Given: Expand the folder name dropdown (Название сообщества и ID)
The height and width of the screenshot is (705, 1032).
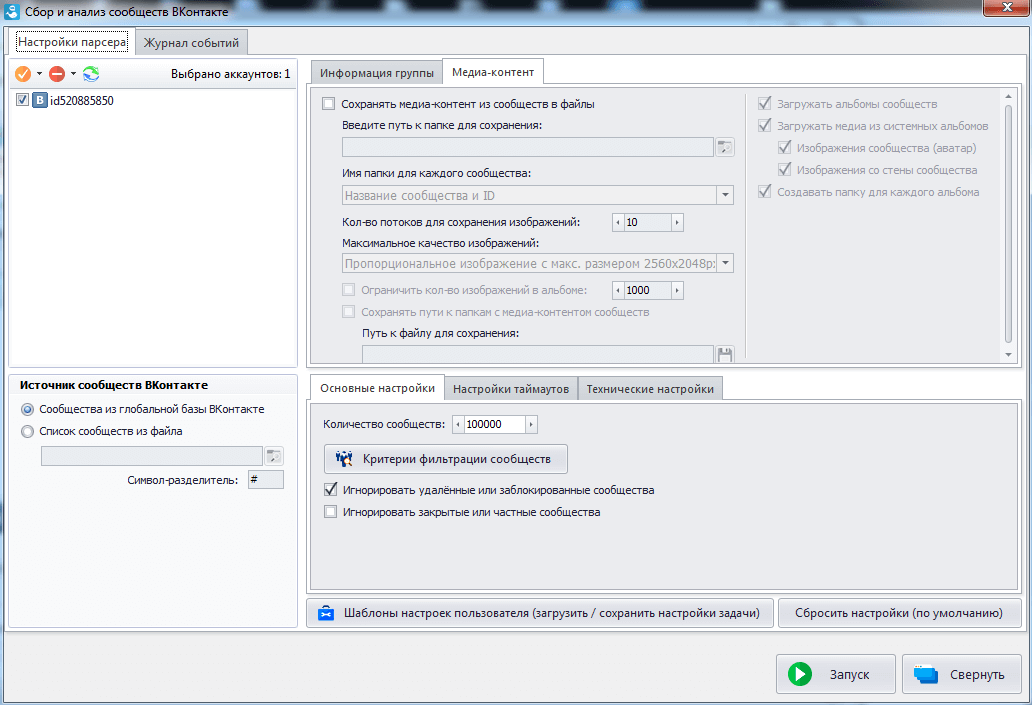Looking at the screenshot, I should [x=725, y=195].
